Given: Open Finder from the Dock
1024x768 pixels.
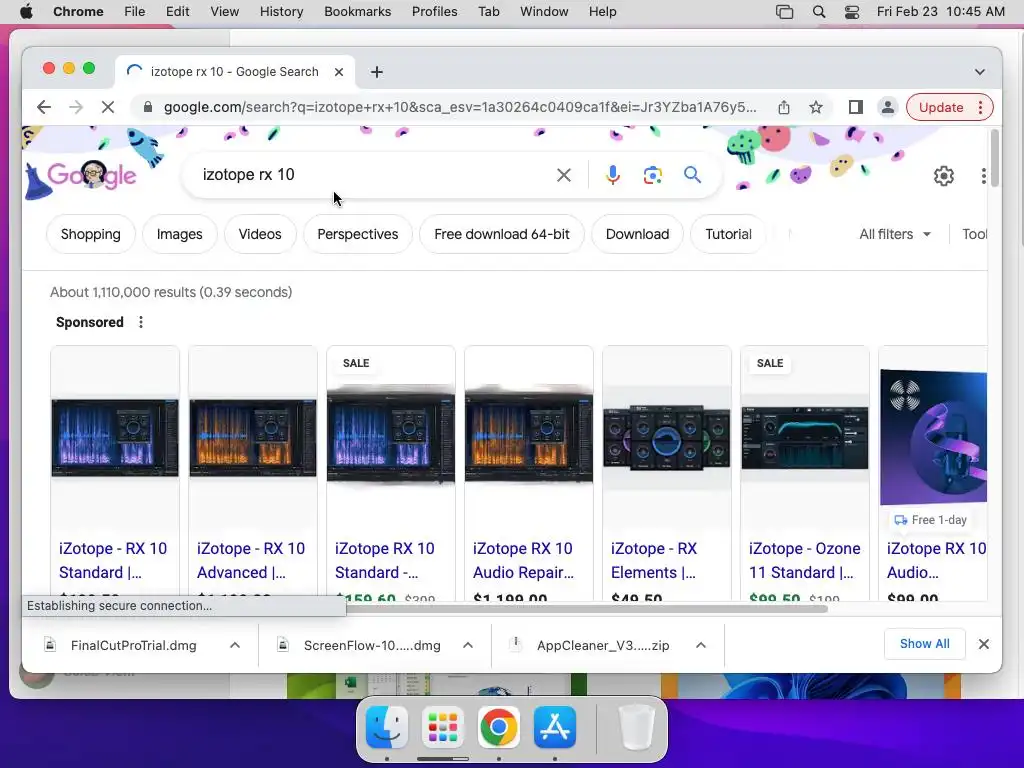Looking at the screenshot, I should click(387, 727).
